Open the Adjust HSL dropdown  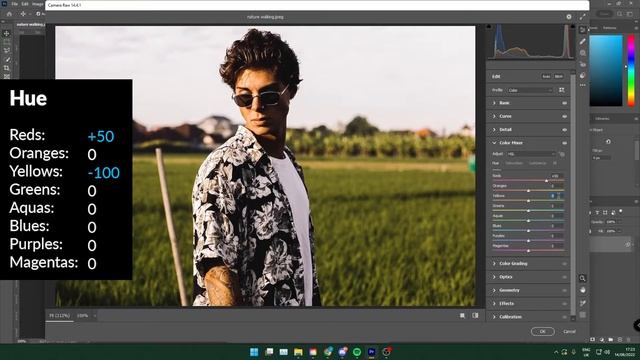click(531, 154)
